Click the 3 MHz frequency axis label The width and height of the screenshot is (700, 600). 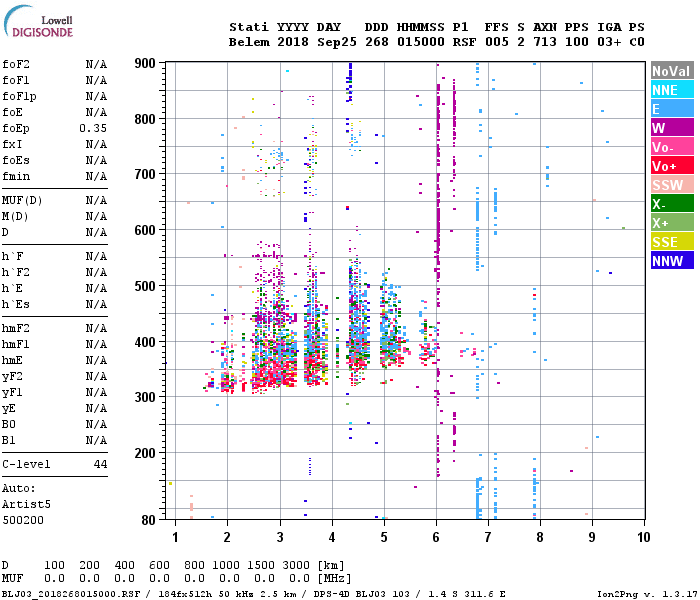280,537
